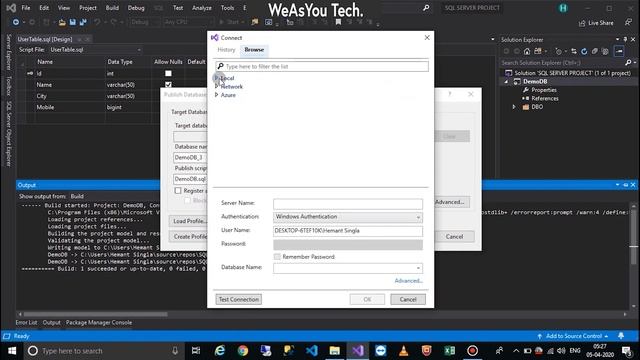Screen dimensions: 640x360
Task: Click Load Profile button in Publish dialog
Action: 188,221
